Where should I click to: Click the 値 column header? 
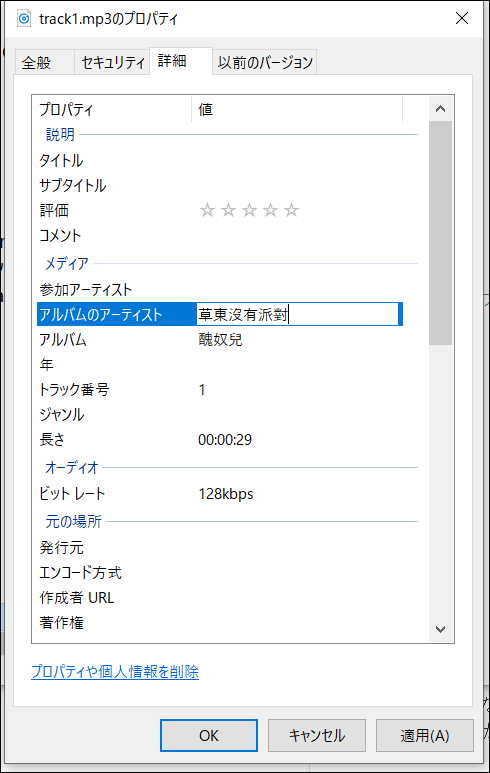(x=297, y=109)
